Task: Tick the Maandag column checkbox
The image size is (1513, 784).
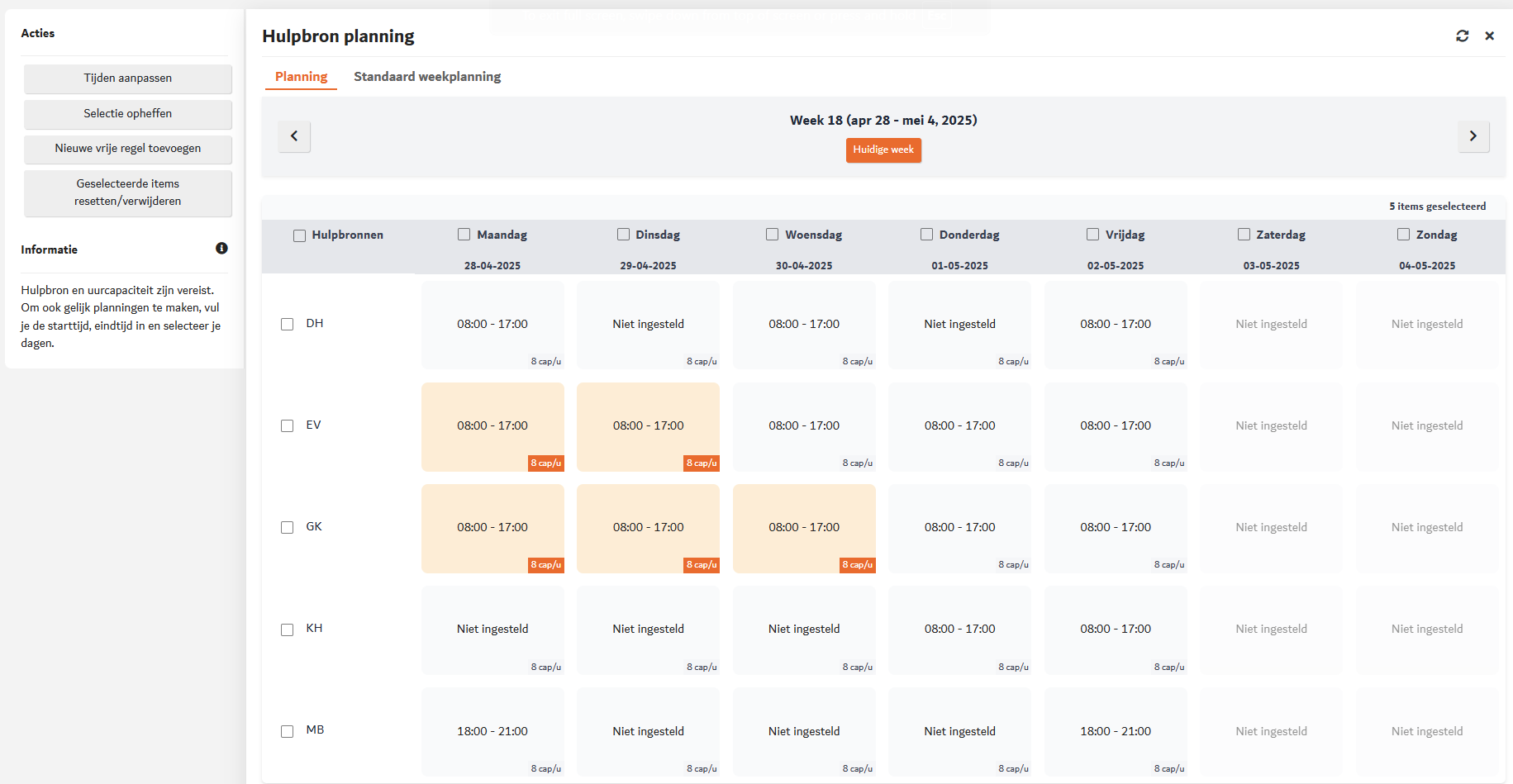Action: click(464, 235)
